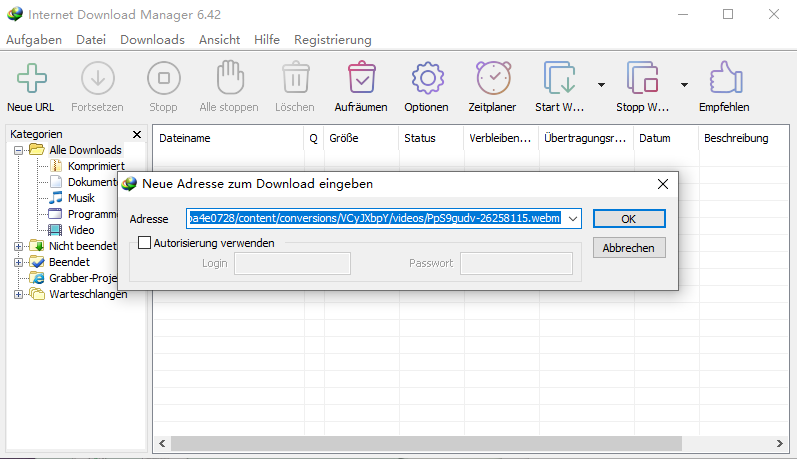797x459 pixels.
Task: Sort by the Datum column header
Action: point(666,138)
